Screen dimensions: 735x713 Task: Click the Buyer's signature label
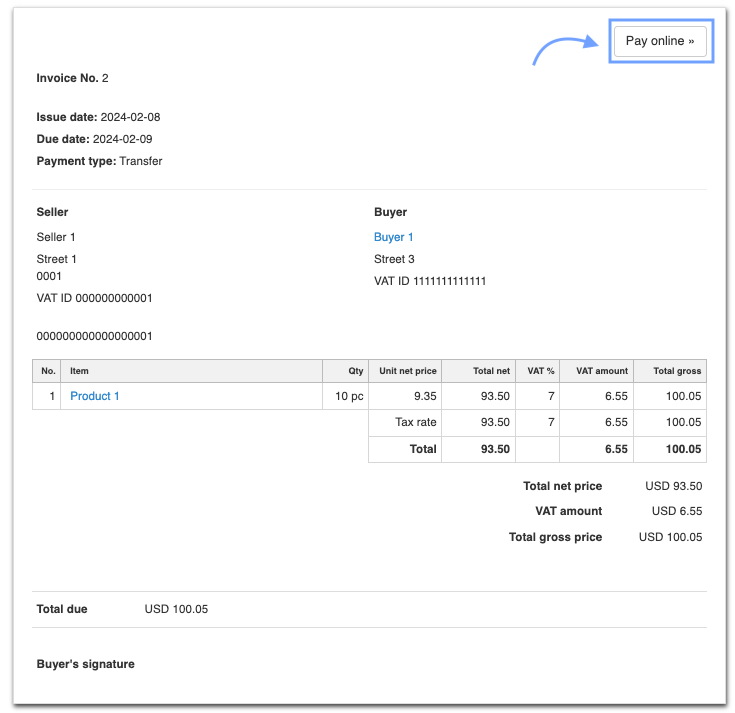85,664
